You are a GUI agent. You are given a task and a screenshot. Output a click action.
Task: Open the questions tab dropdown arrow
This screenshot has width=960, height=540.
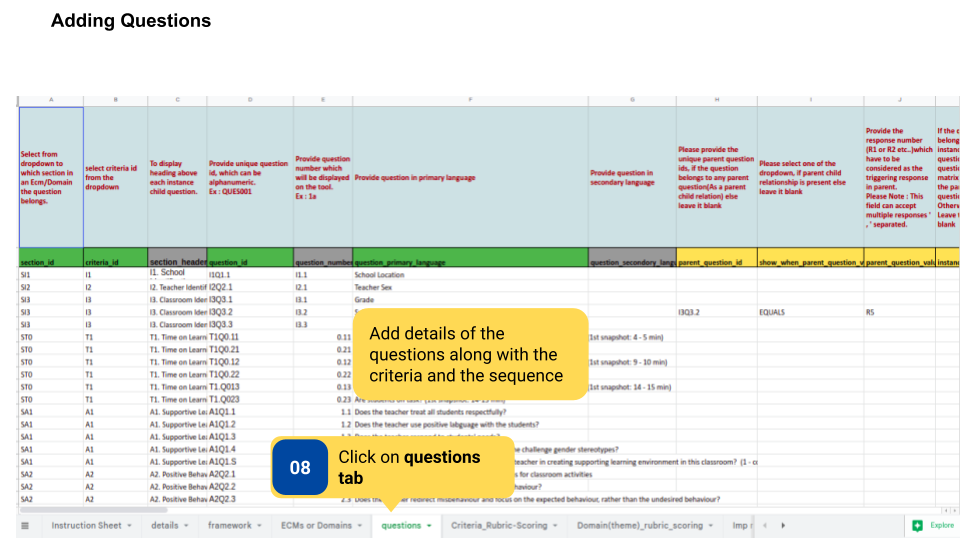[429, 525]
